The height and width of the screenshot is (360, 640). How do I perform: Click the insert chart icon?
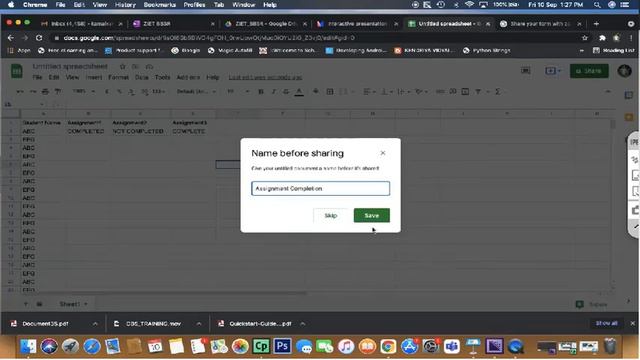click(465, 91)
